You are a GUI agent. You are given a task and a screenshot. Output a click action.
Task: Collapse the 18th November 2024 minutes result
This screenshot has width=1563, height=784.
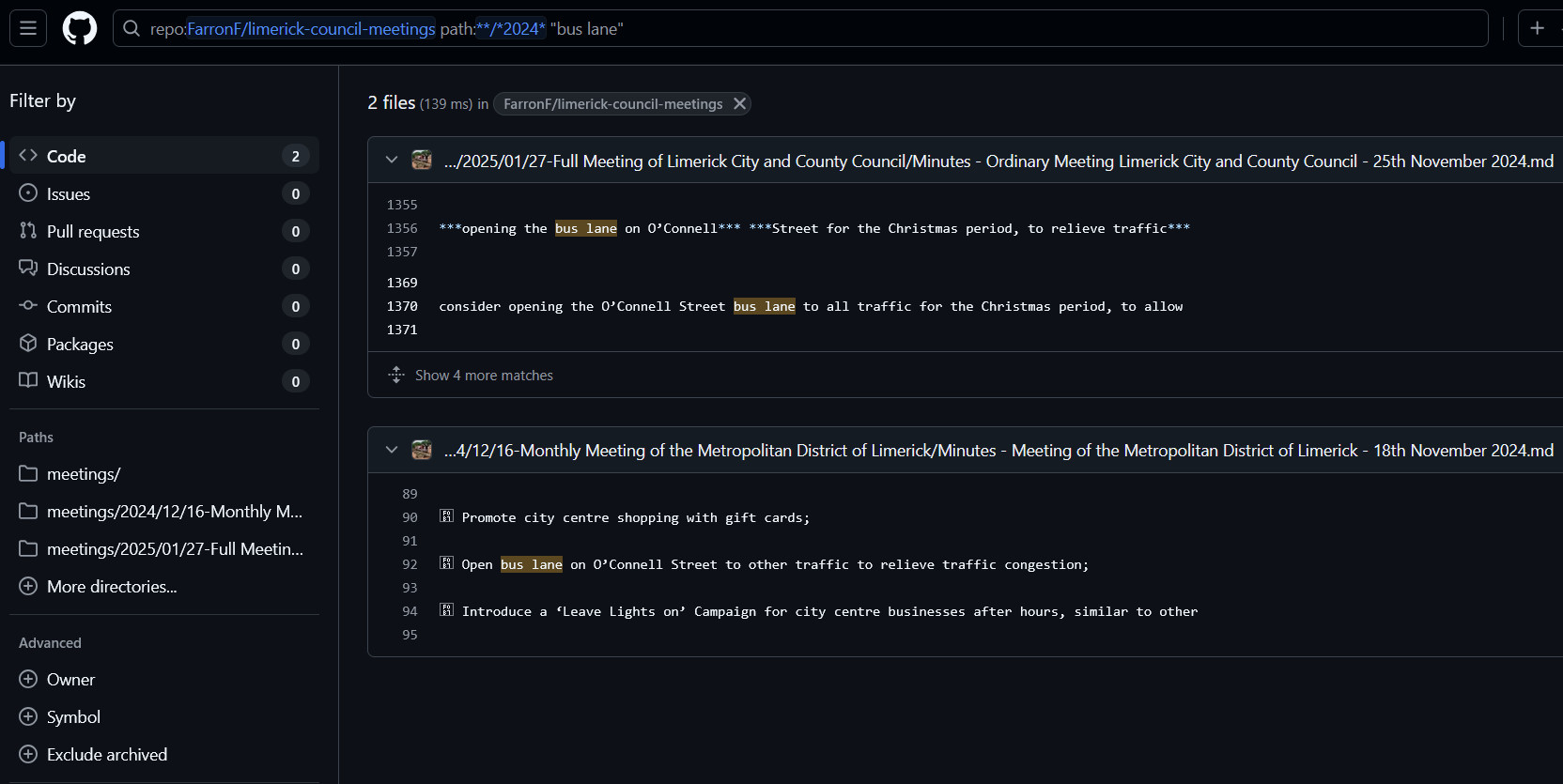pyautogui.click(x=392, y=450)
